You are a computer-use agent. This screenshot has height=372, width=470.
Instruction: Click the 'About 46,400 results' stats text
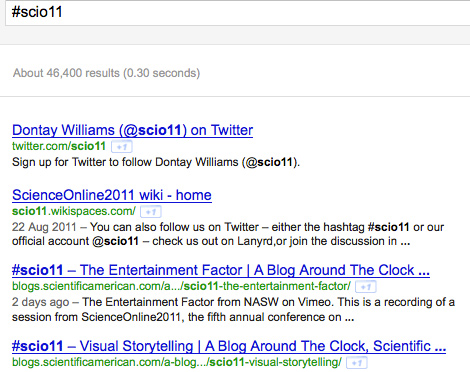pyautogui.click(x=106, y=73)
